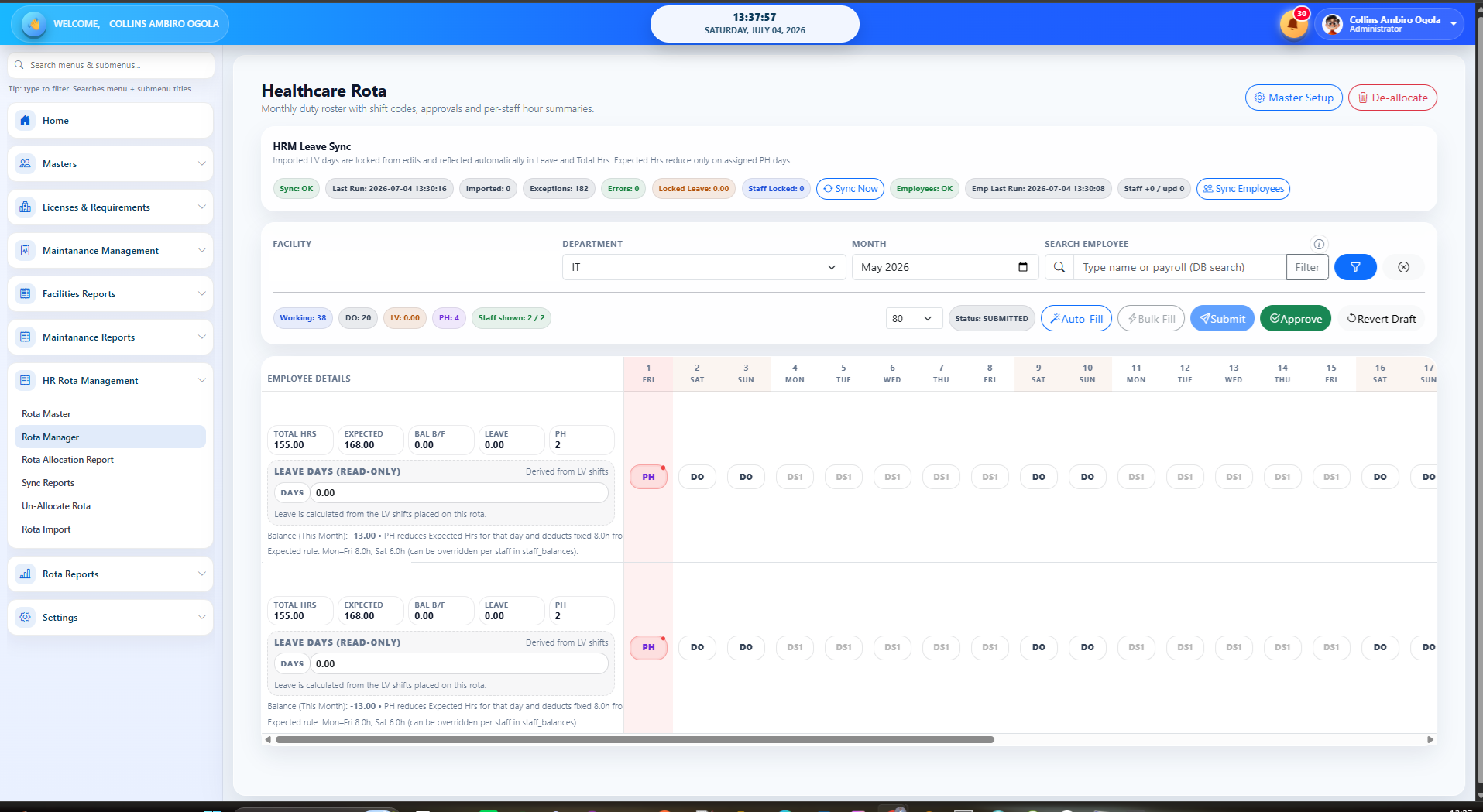Expand the Masters menu
The width and height of the screenshot is (1483, 812).
tap(201, 163)
